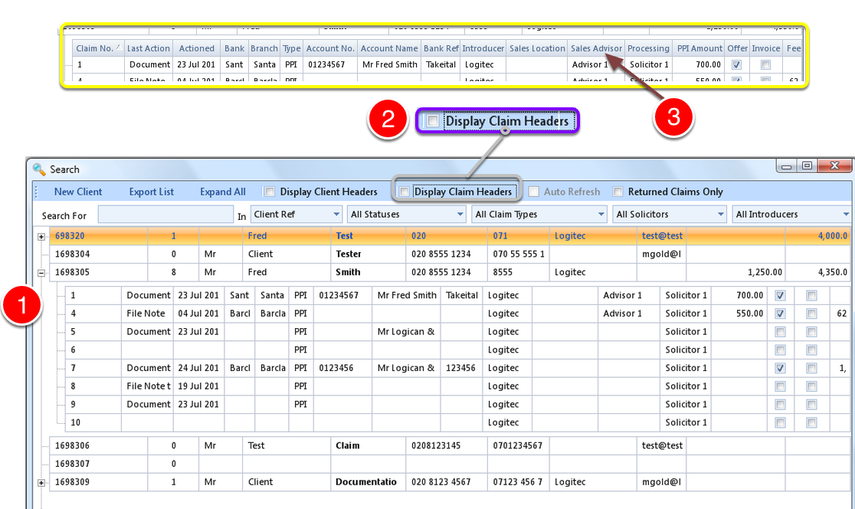Enable Returned Claims Only checkbox
The image size is (855, 509).
coord(618,191)
